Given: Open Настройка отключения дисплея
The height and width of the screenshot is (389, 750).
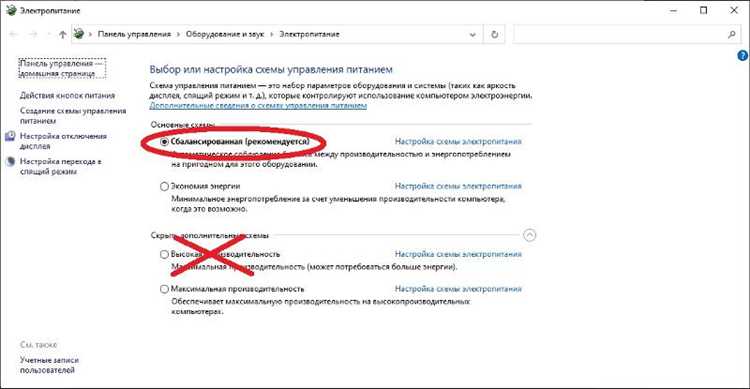Looking at the screenshot, I should (63, 141).
